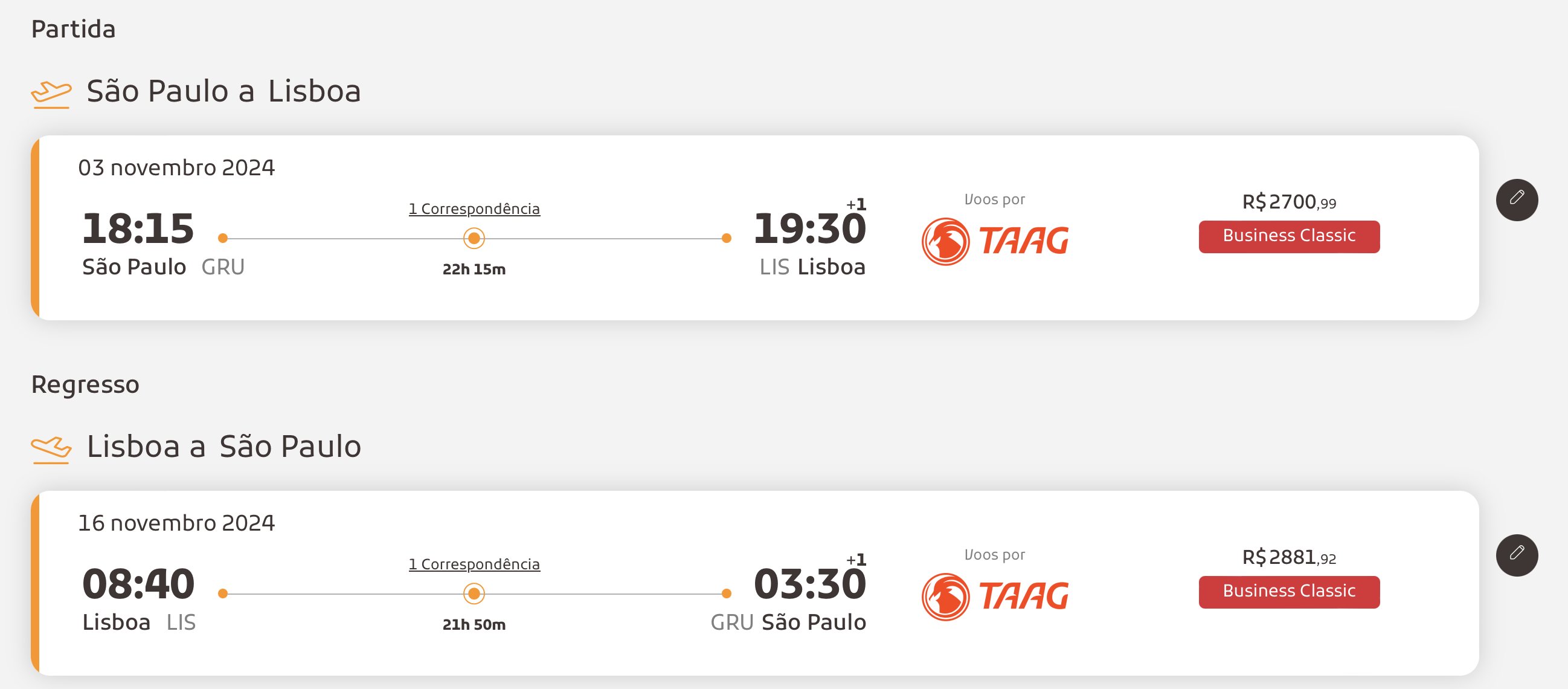Click the layover stop marker on return route
This screenshot has height=689, width=1568.
tap(474, 594)
